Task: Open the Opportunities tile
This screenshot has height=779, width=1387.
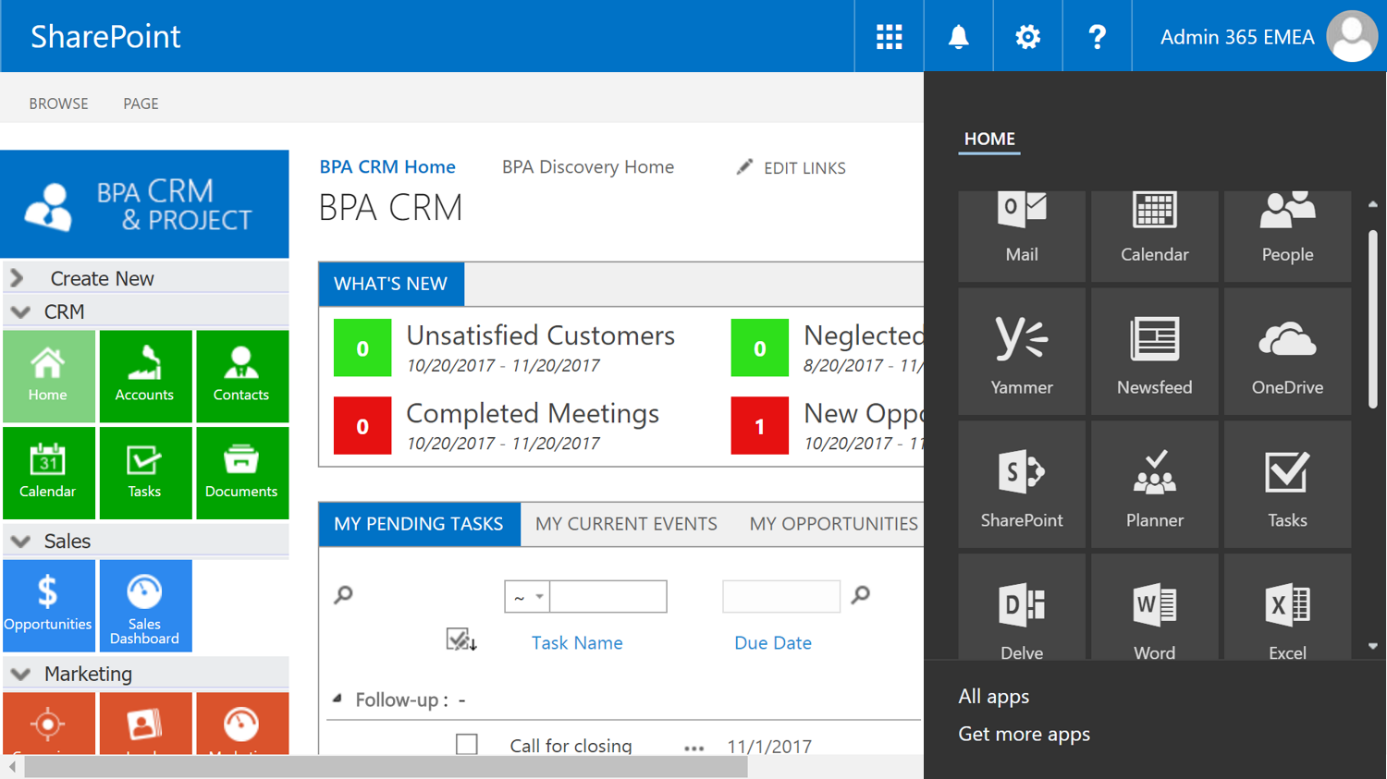Action: point(48,605)
